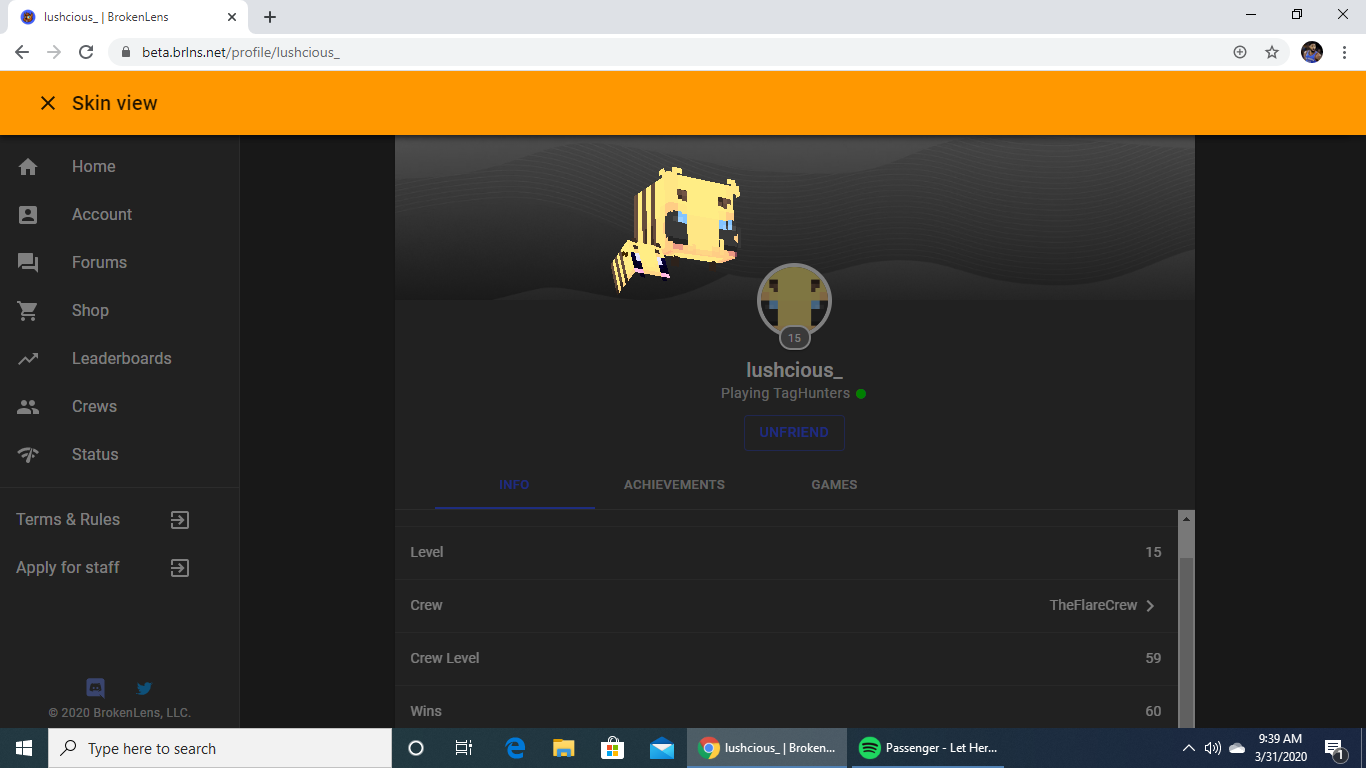Image resolution: width=1366 pixels, height=768 pixels.
Task: Open the Crews sidebar link
Action: (x=119, y=407)
